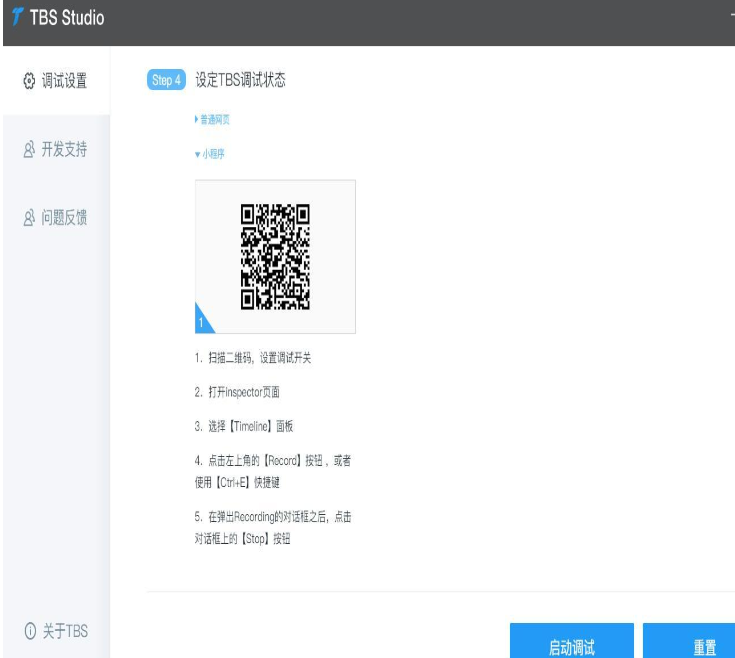The height and width of the screenshot is (658, 735).
Task: Click the 启动调试 button
Action: pyautogui.click(x=571, y=641)
